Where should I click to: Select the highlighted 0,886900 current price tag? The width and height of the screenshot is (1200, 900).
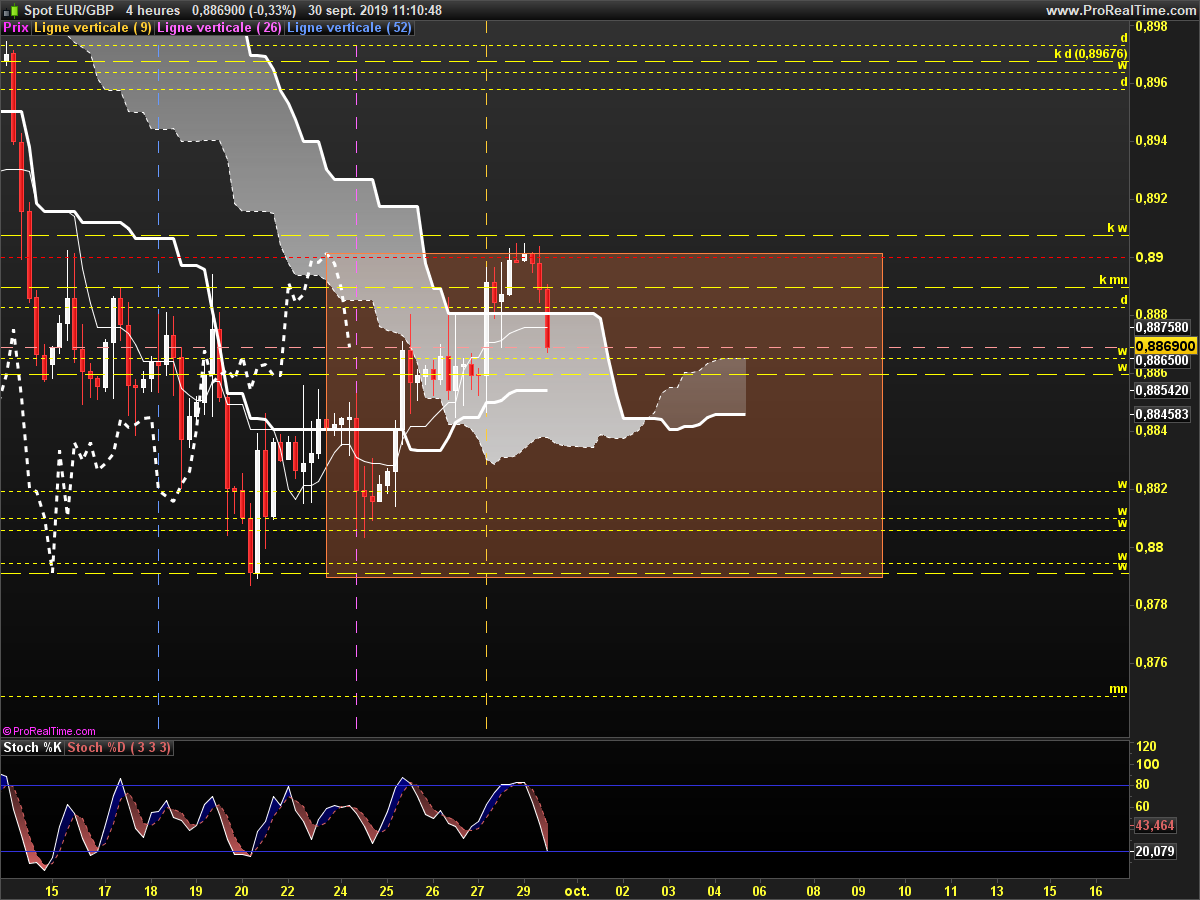[x=1164, y=346]
